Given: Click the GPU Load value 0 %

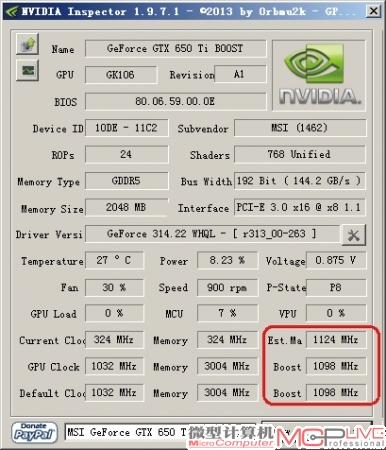Looking at the screenshot, I should [114, 313].
